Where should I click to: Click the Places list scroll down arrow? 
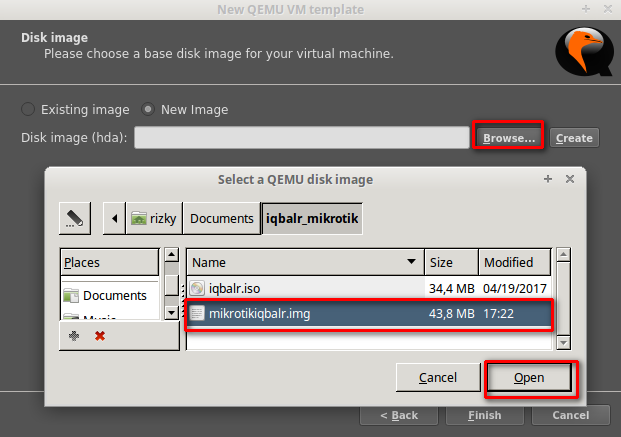pyautogui.click(x=171, y=313)
